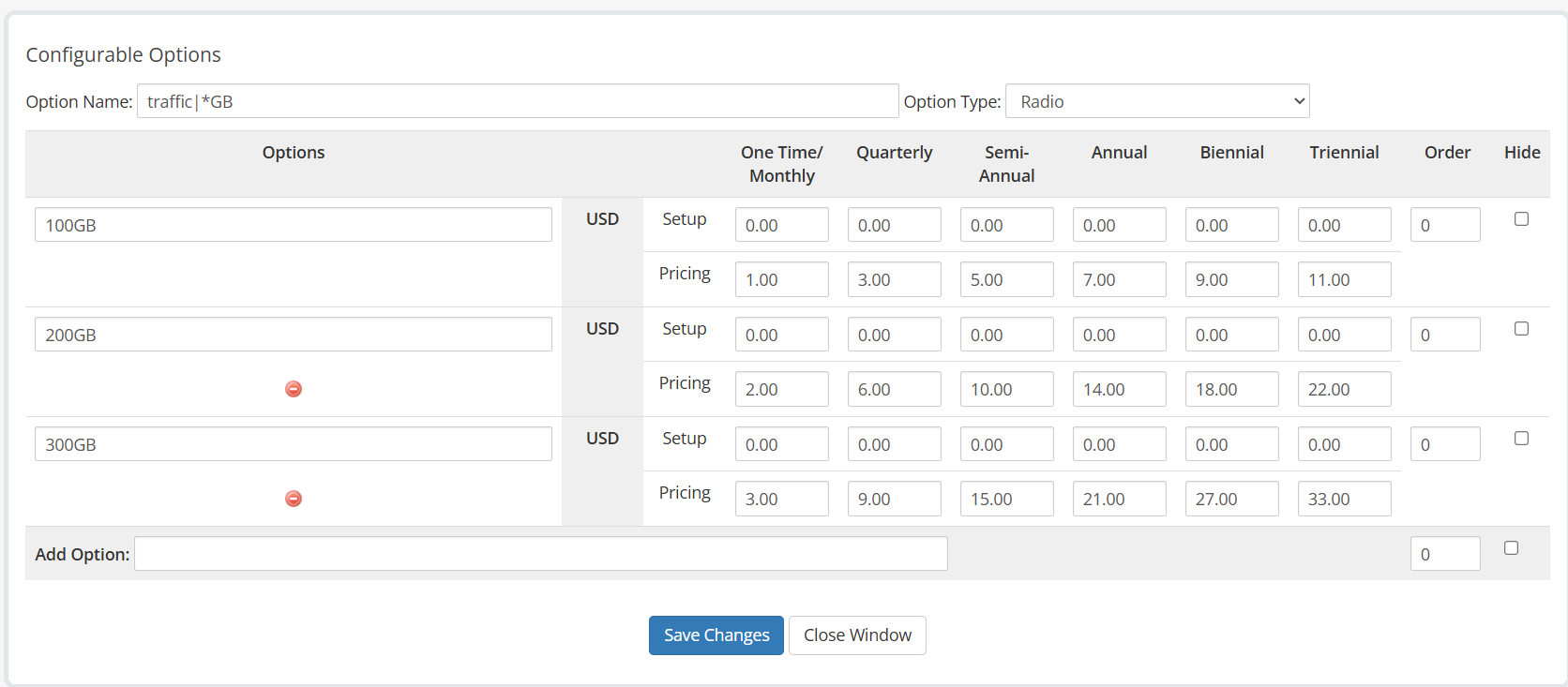Click 200GB annual pricing field 14.00
Image resolution: width=1568 pixels, height=687 pixels.
coord(1119,389)
